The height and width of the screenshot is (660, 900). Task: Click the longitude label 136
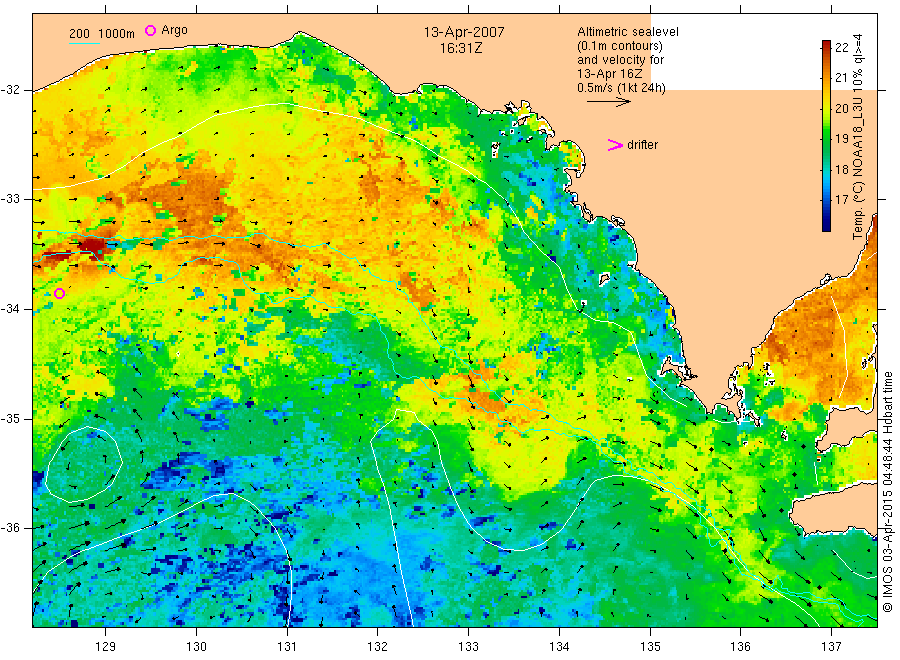pyautogui.click(x=740, y=647)
